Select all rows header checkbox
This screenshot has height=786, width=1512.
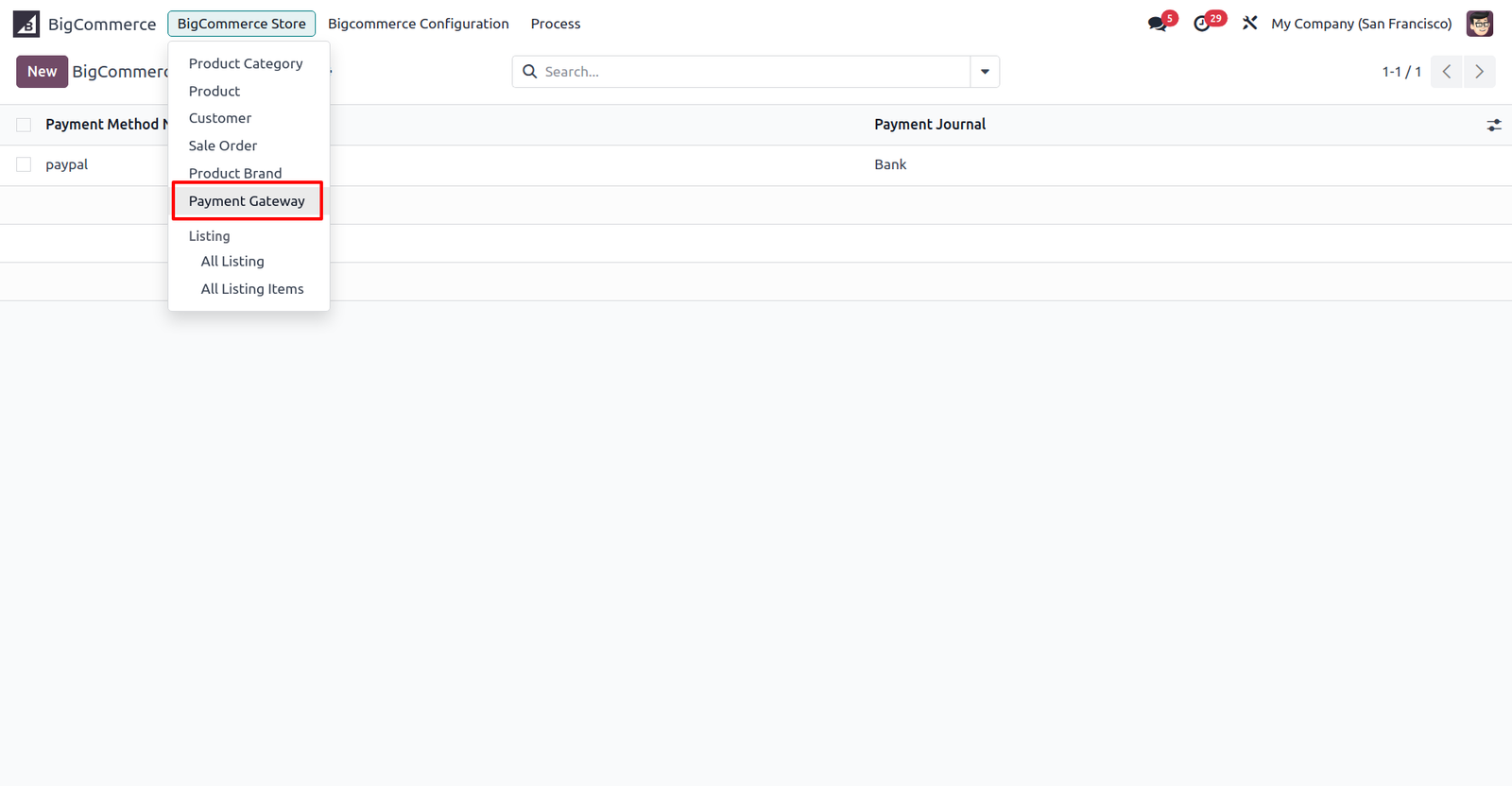(x=24, y=125)
